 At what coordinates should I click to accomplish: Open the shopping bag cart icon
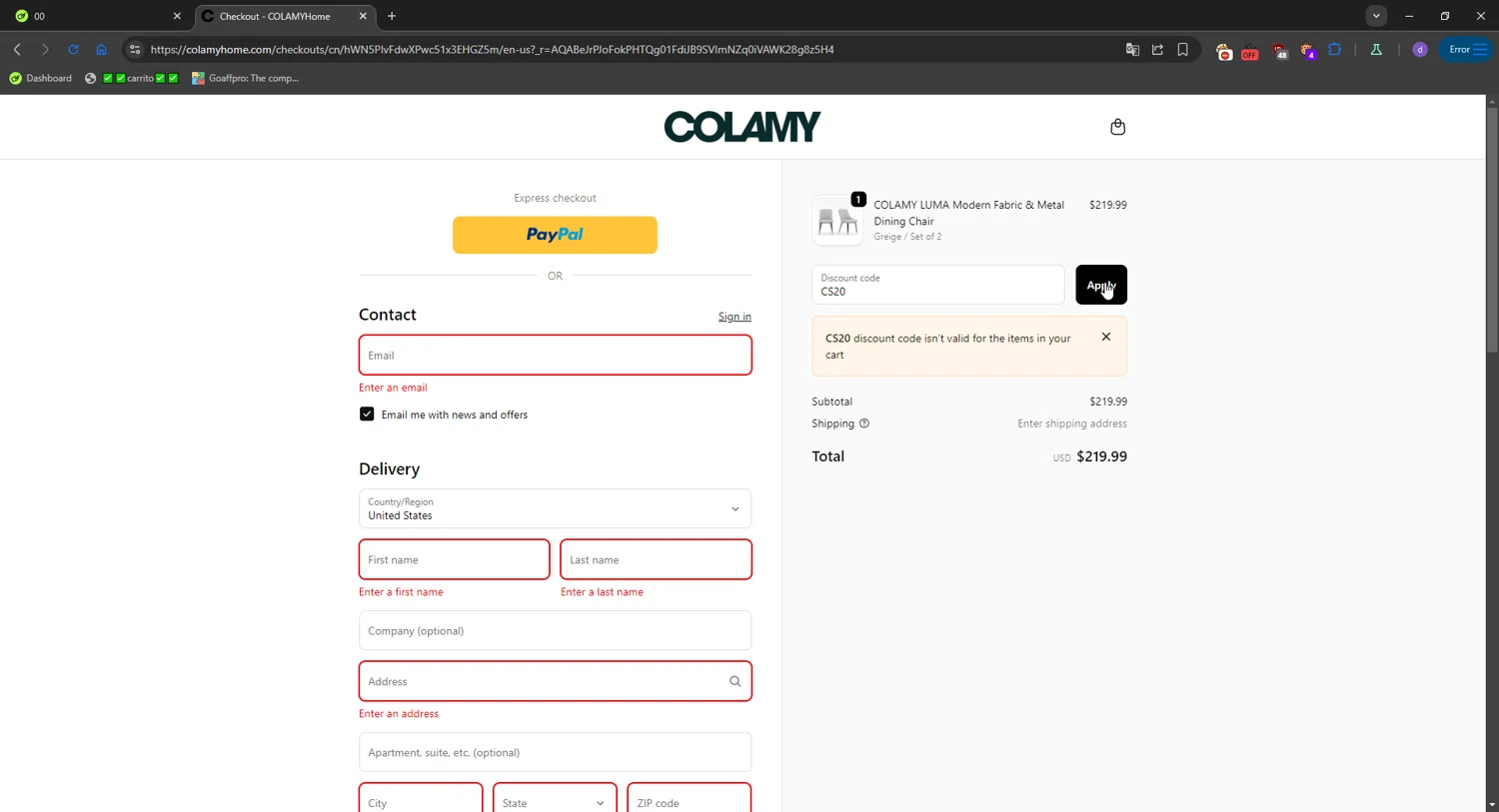[x=1117, y=127]
